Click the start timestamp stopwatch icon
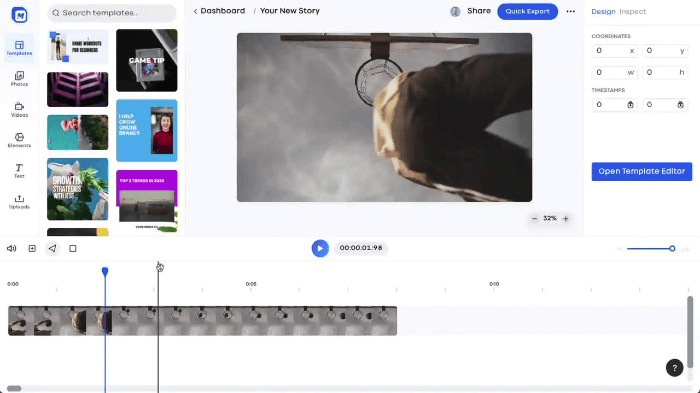 click(630, 105)
